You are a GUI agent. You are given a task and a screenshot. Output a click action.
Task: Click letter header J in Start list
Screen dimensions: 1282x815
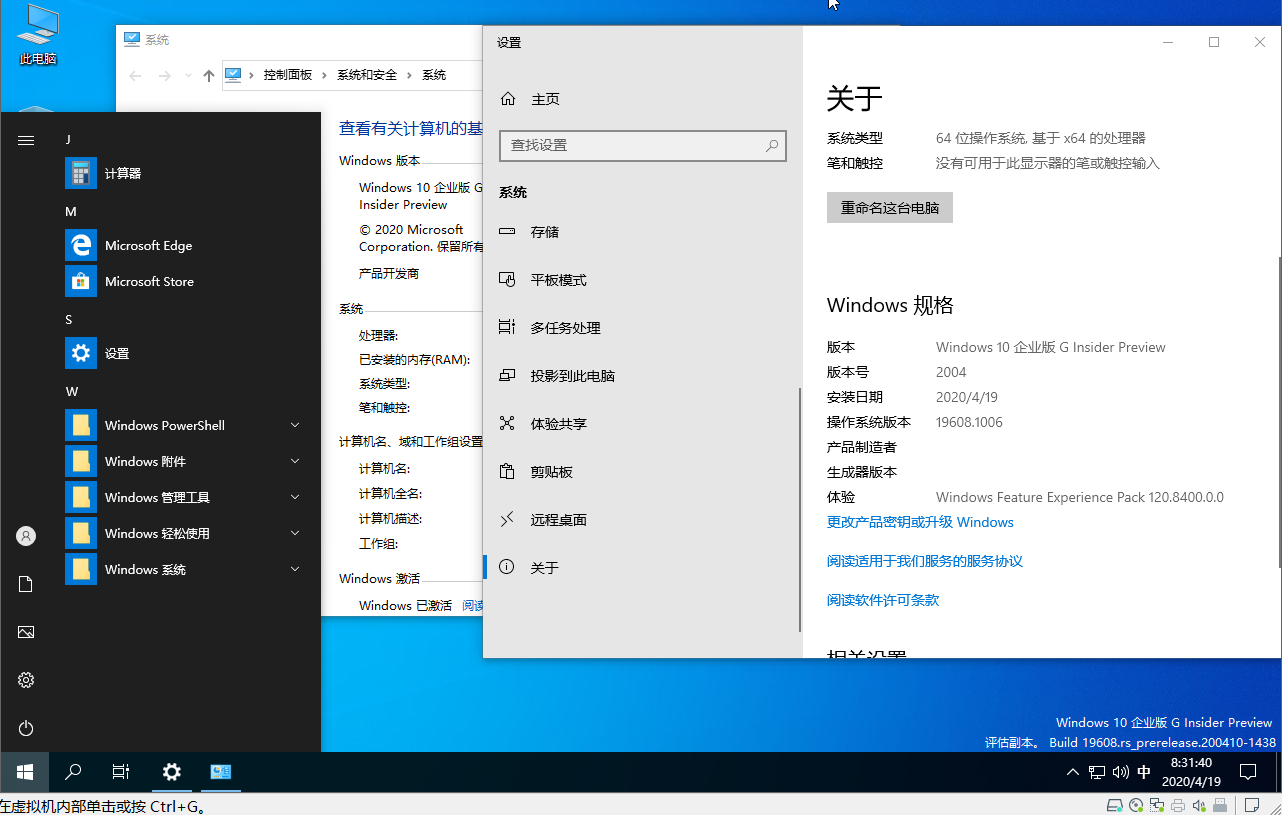pos(68,140)
